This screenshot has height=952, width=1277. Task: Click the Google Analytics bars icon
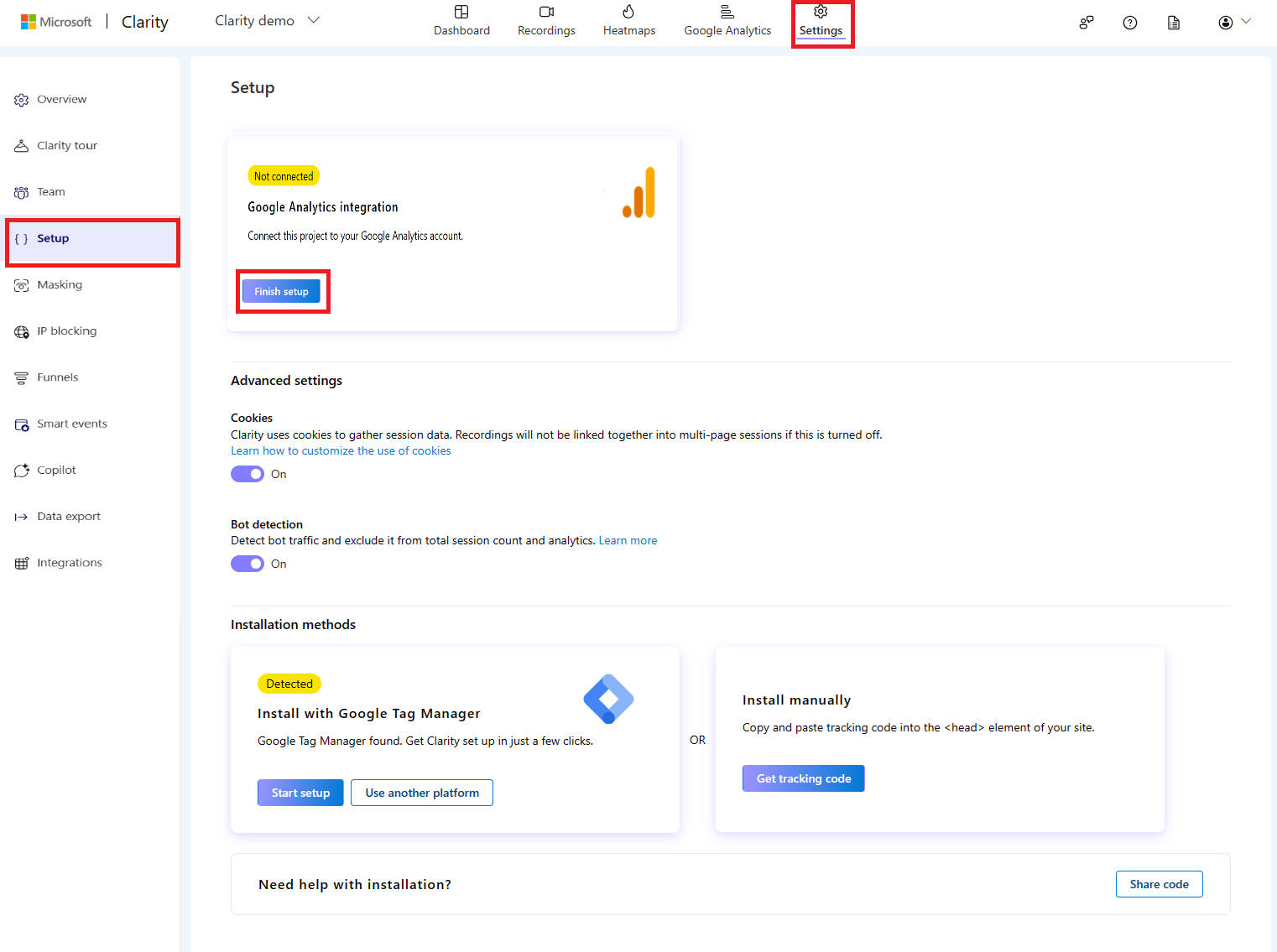click(x=727, y=12)
